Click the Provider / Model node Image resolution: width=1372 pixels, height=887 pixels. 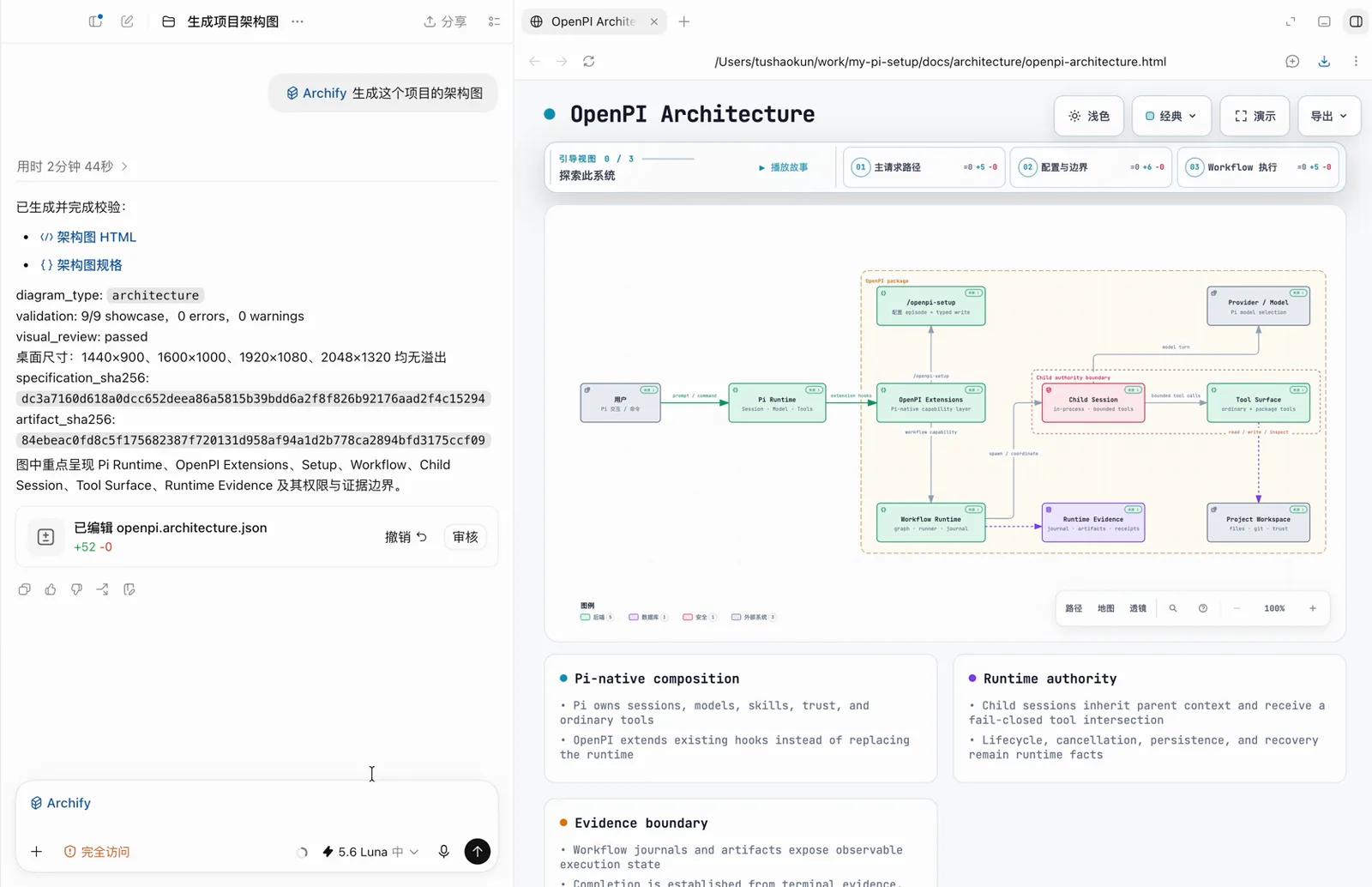coord(1258,306)
